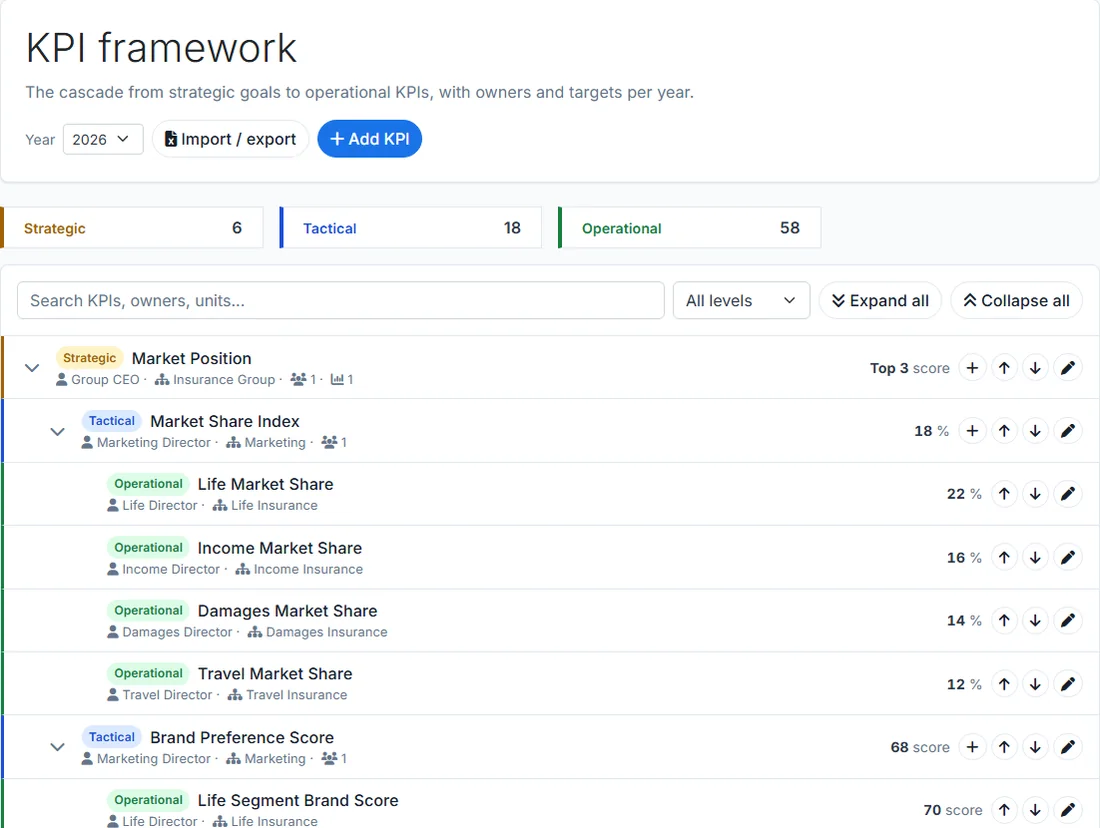Collapse the Brand Preference Score row

pyautogui.click(x=58, y=747)
